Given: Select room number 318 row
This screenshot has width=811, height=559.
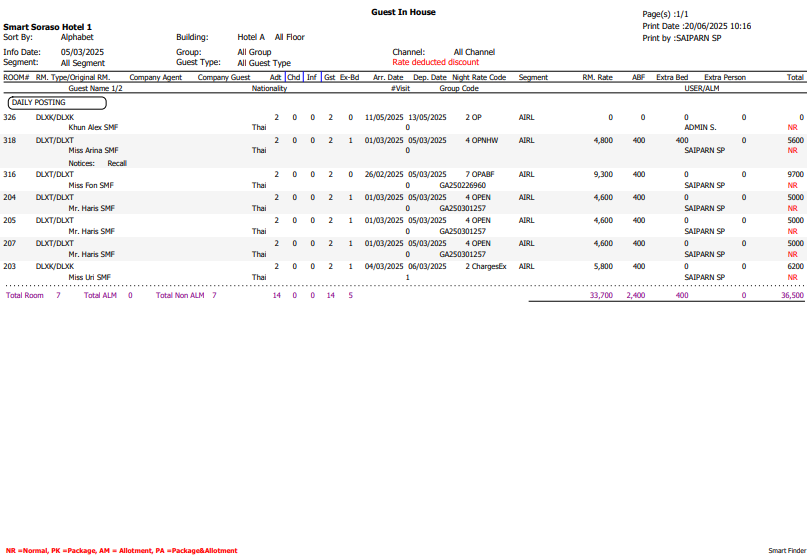Looking at the screenshot, I should click(x=10, y=140).
